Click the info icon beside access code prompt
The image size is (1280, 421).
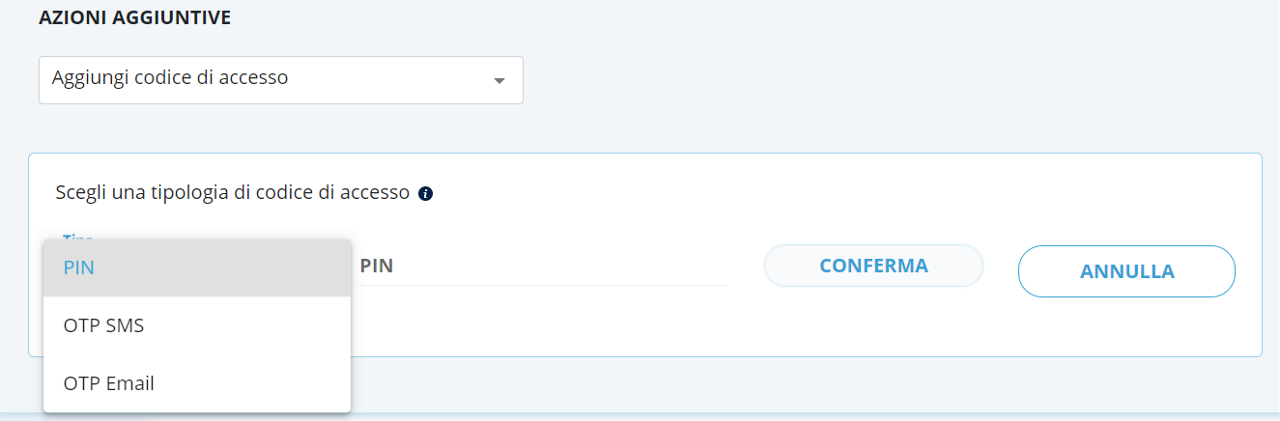click(x=425, y=194)
